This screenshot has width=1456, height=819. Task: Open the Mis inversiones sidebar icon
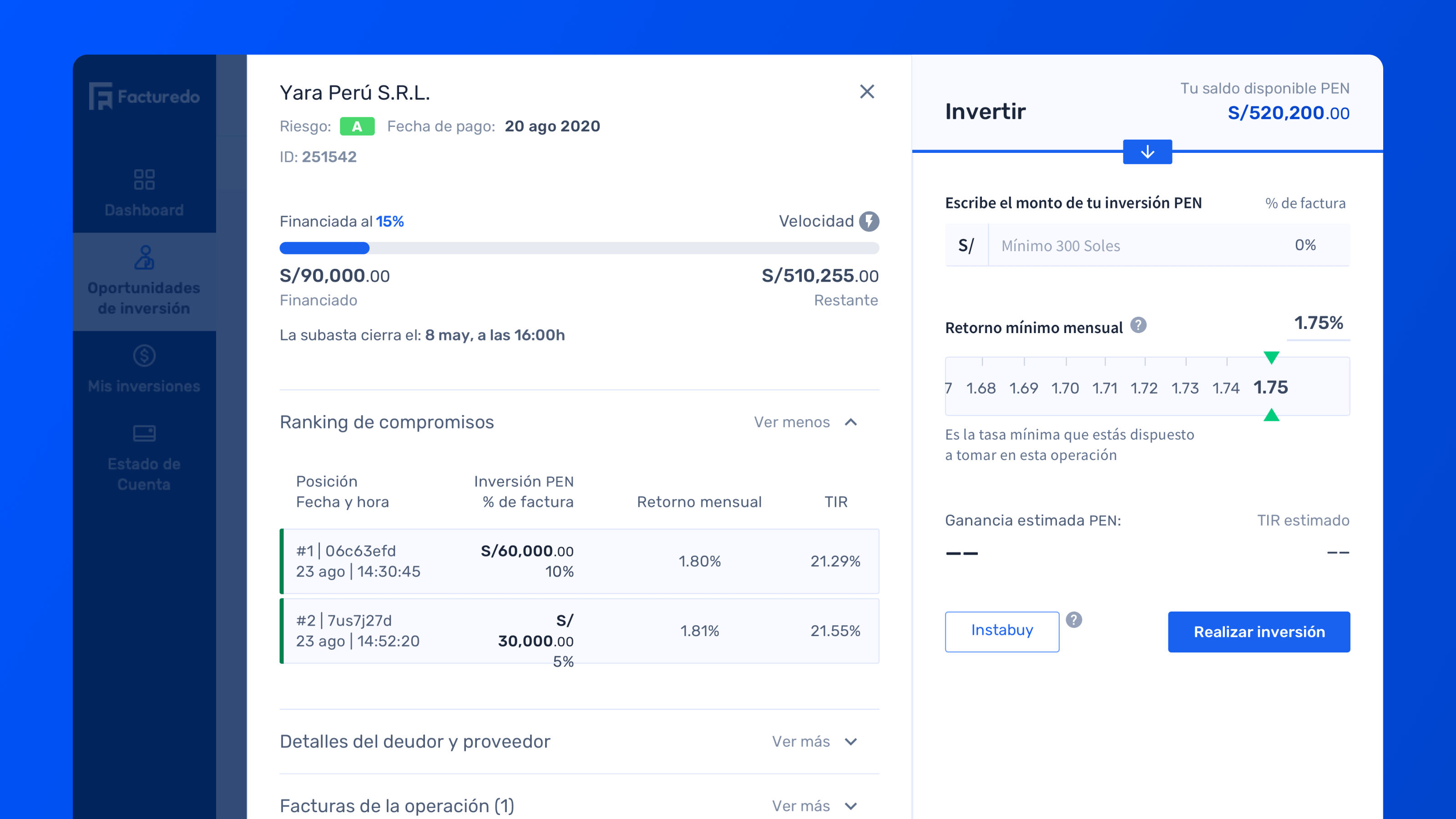click(144, 356)
